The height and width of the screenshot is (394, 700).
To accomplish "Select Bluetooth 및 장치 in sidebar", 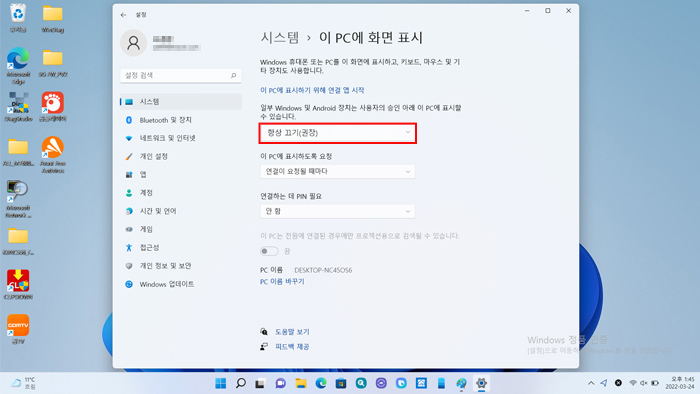I will [181, 120].
